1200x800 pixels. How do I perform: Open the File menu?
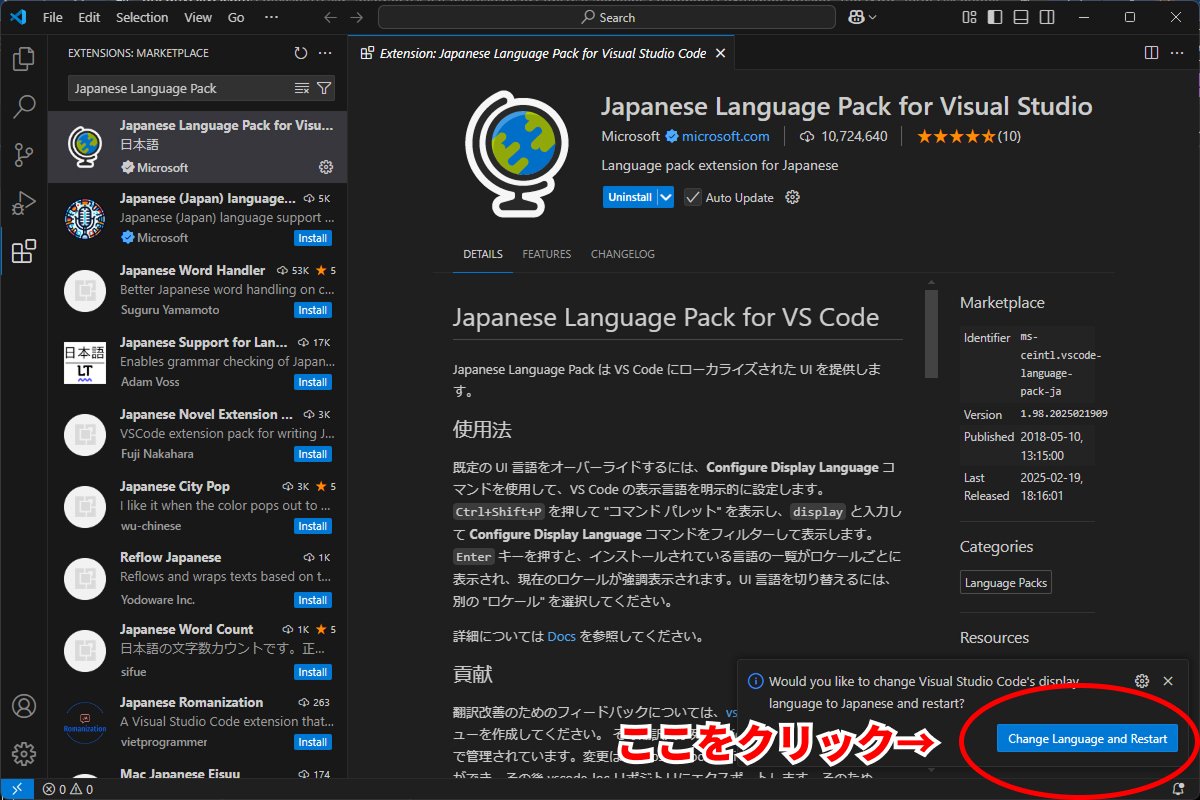(53, 17)
